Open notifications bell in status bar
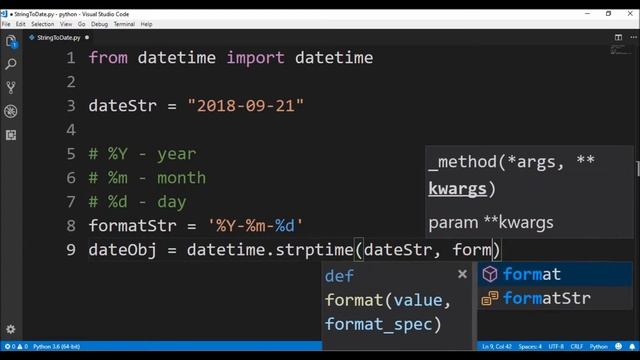This screenshot has width=640, height=360. click(632, 347)
